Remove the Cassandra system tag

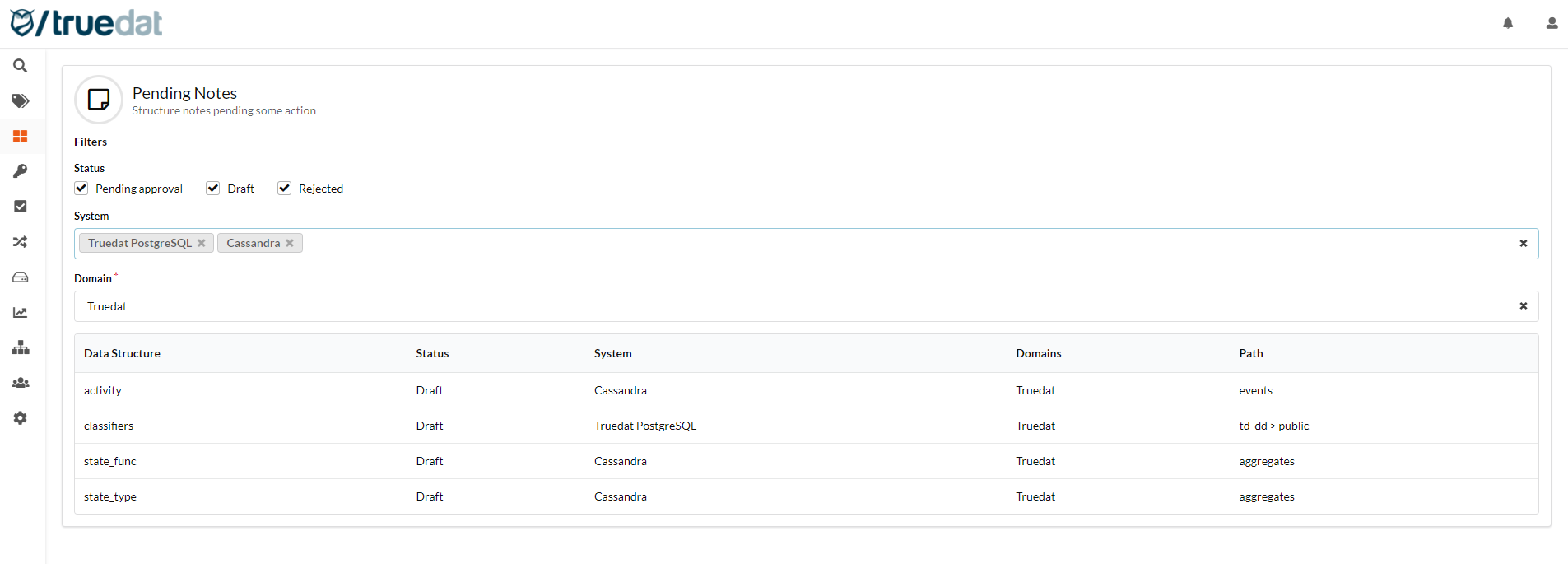(290, 243)
